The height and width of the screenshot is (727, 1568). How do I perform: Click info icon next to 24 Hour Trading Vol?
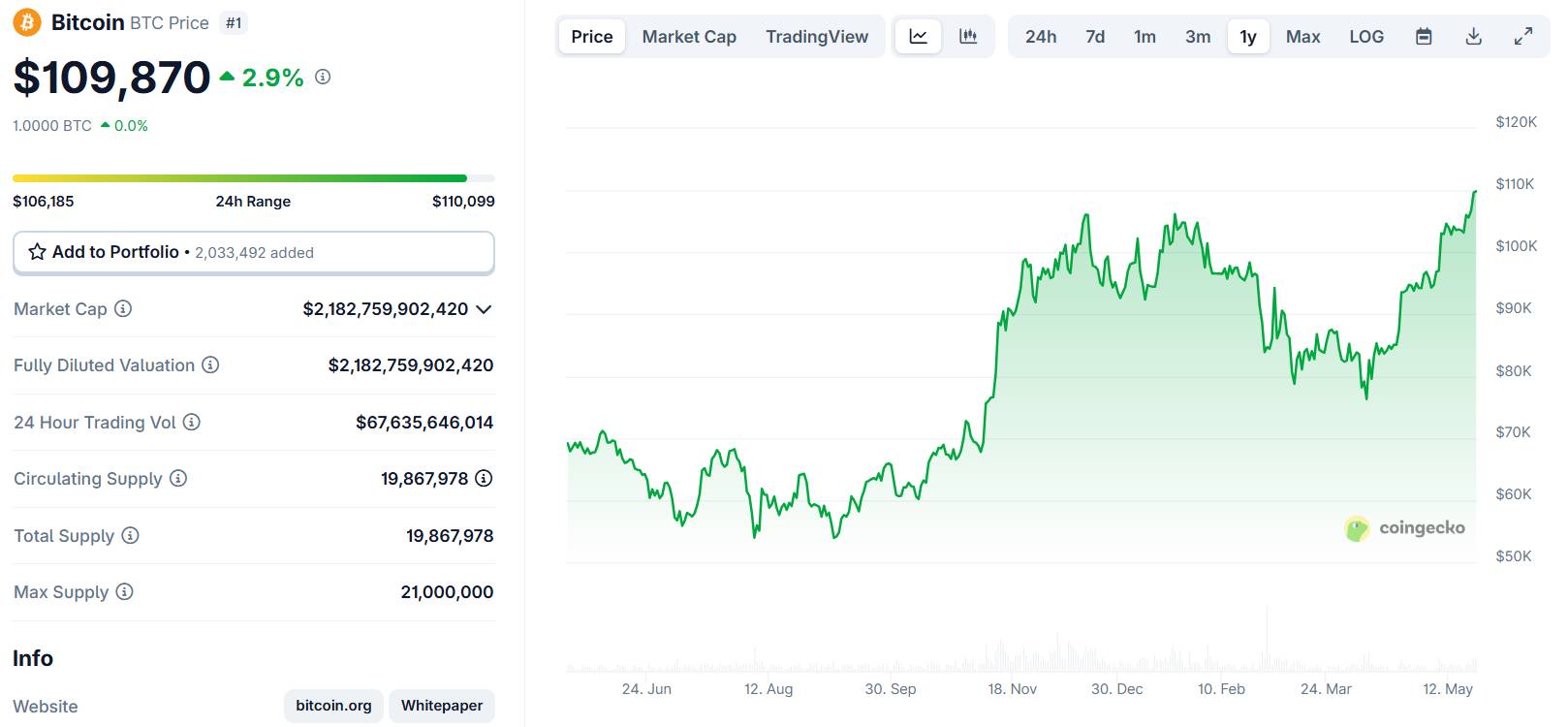(192, 423)
